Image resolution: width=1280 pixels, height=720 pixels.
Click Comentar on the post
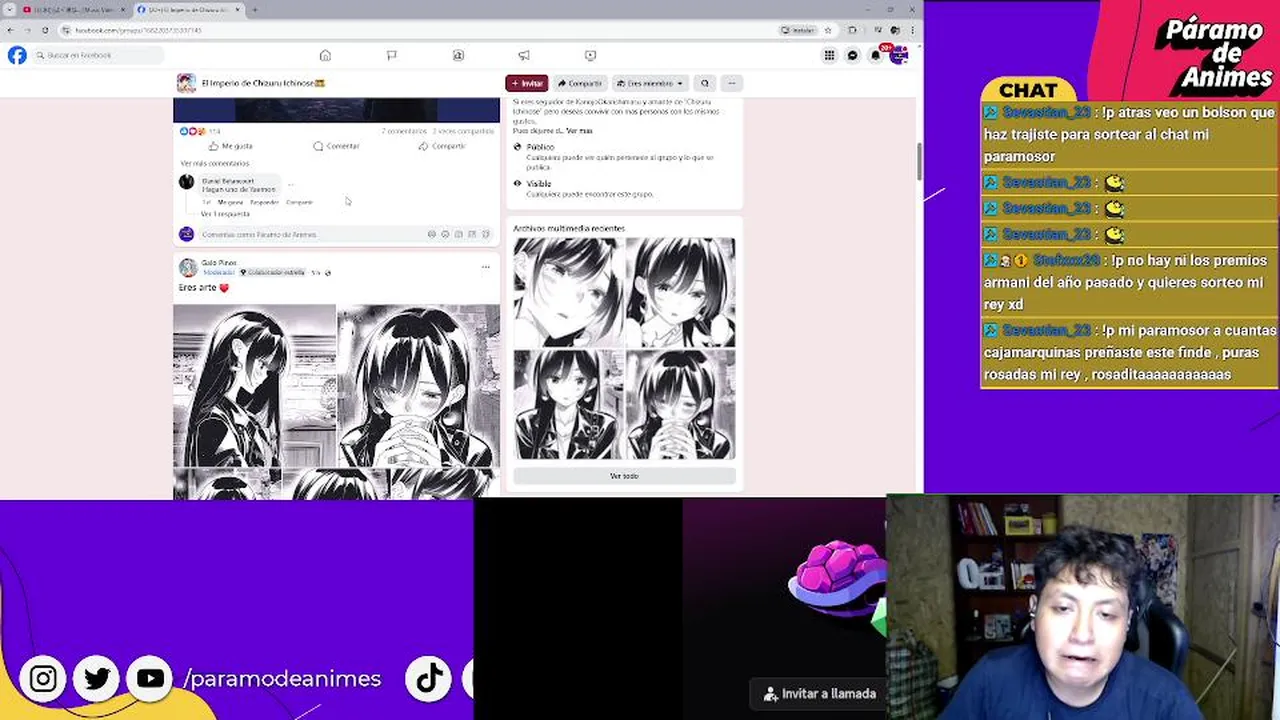[336, 146]
